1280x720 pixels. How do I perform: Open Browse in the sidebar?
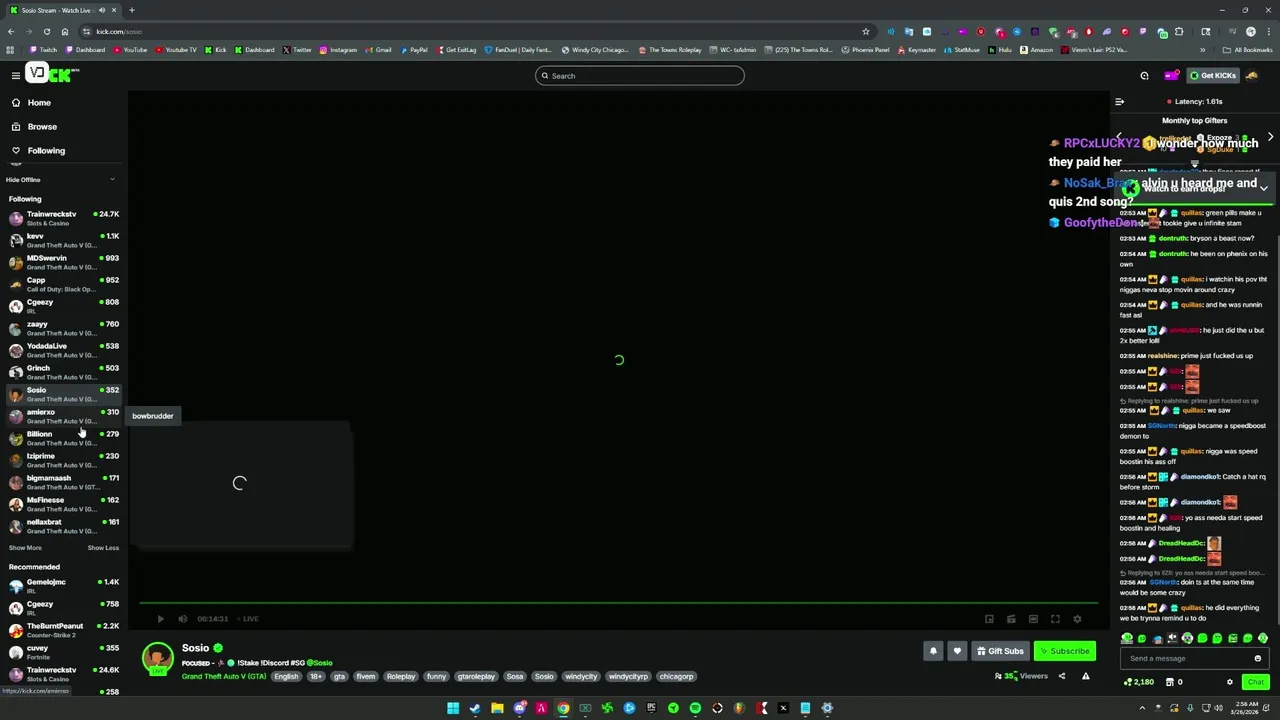(x=63, y=126)
